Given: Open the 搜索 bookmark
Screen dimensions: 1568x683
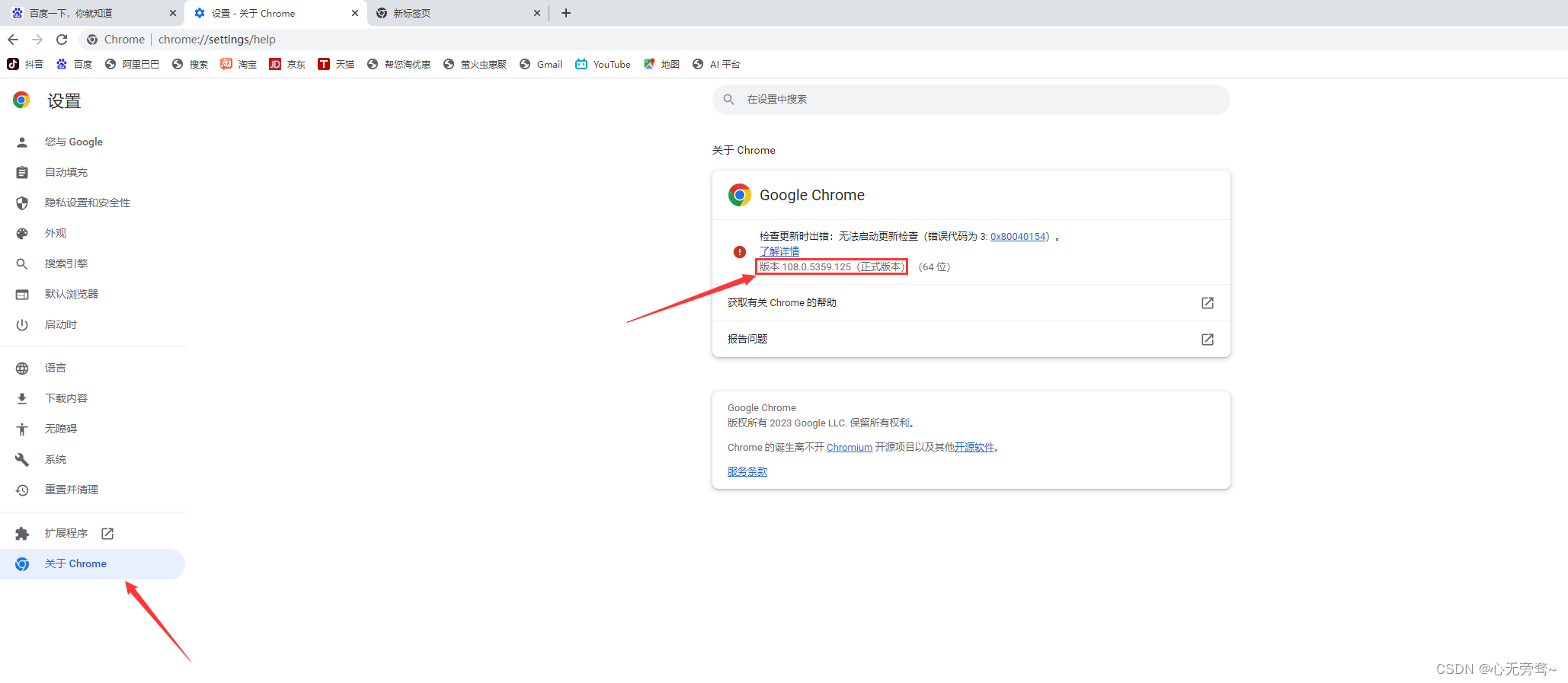Looking at the screenshot, I should click(190, 64).
